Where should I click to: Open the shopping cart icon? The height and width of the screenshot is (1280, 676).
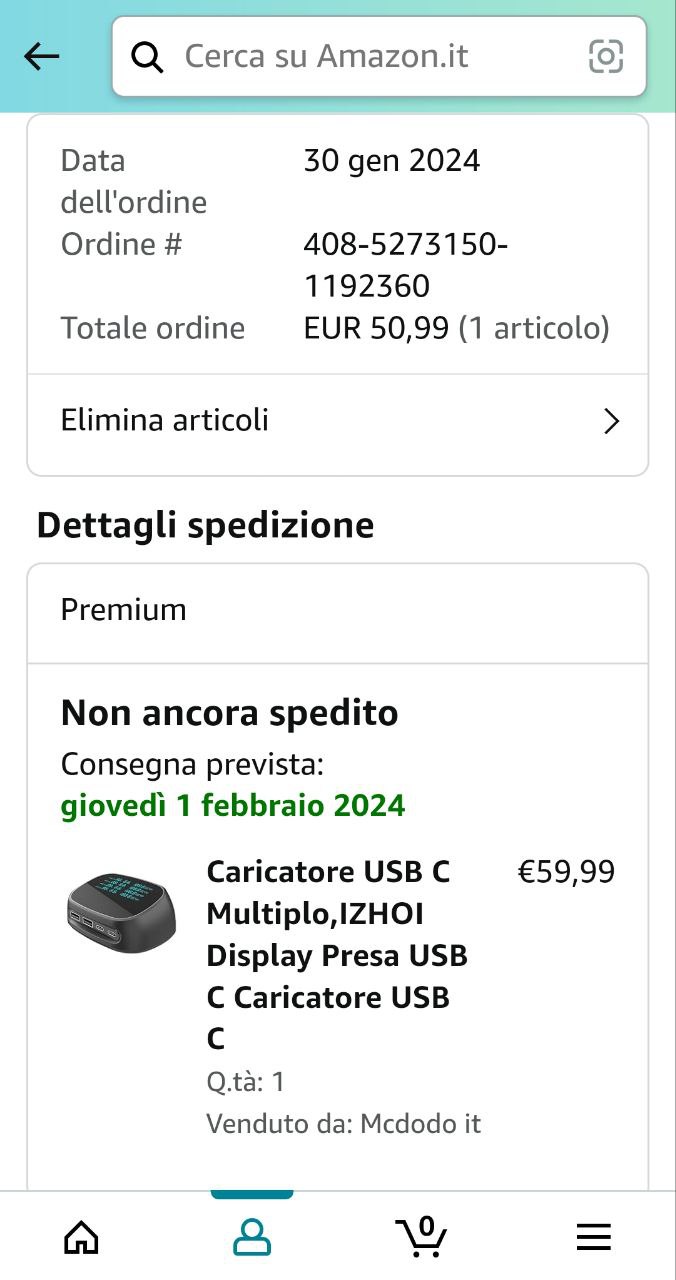tap(421, 1238)
